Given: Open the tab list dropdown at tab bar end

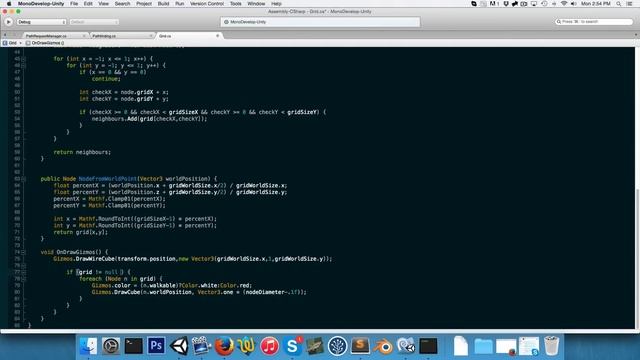Looking at the screenshot, I should (x=636, y=36).
